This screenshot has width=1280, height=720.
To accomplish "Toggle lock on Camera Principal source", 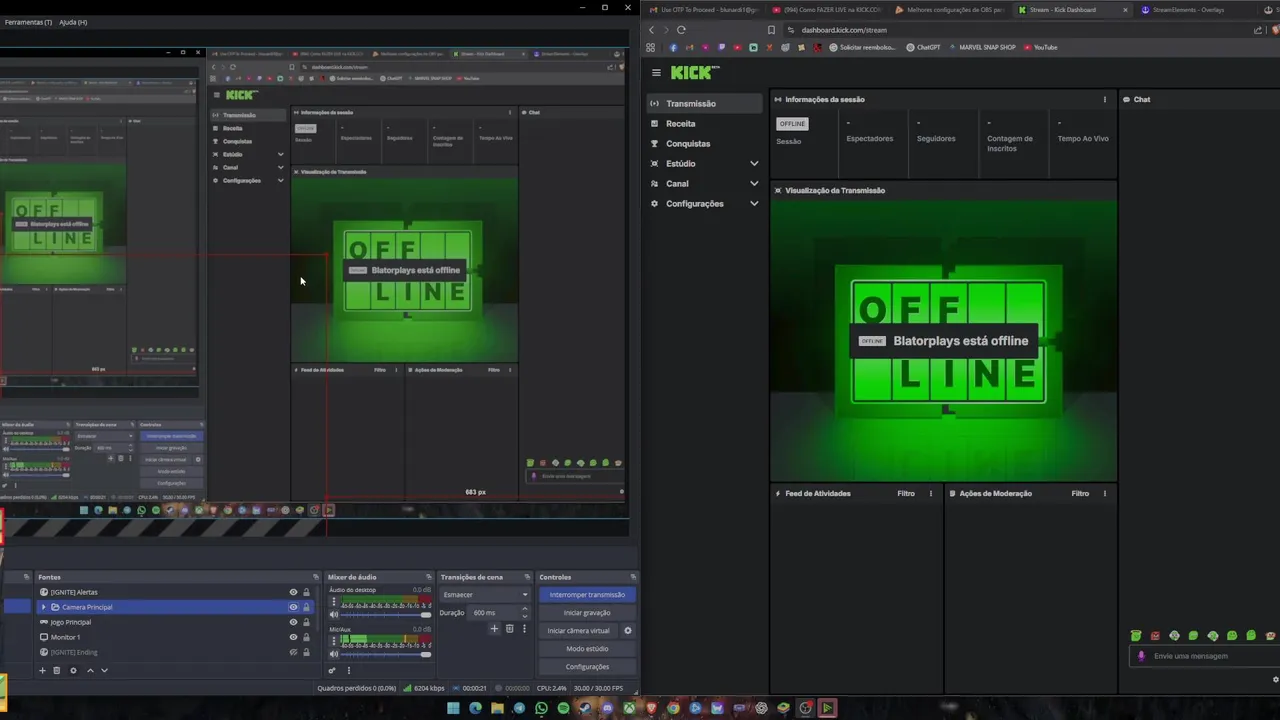I will [306, 607].
